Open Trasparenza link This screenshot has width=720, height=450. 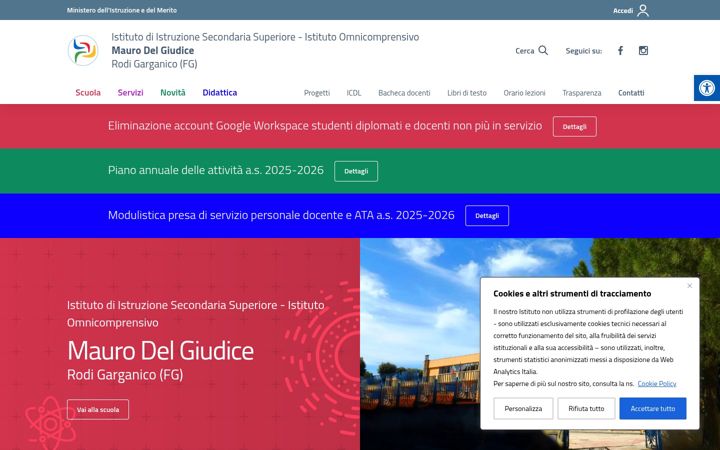(582, 93)
